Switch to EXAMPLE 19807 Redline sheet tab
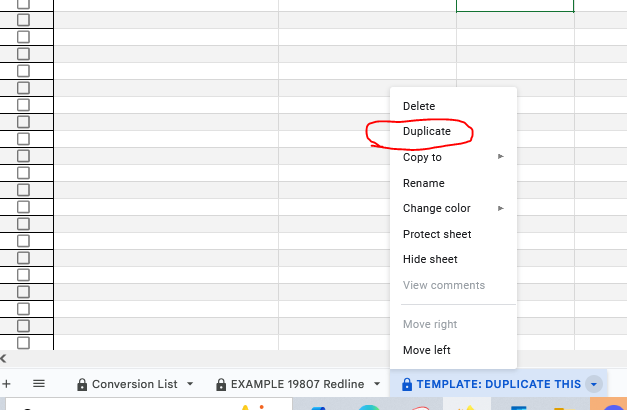Viewport: 627px width, 410px height. (297, 384)
